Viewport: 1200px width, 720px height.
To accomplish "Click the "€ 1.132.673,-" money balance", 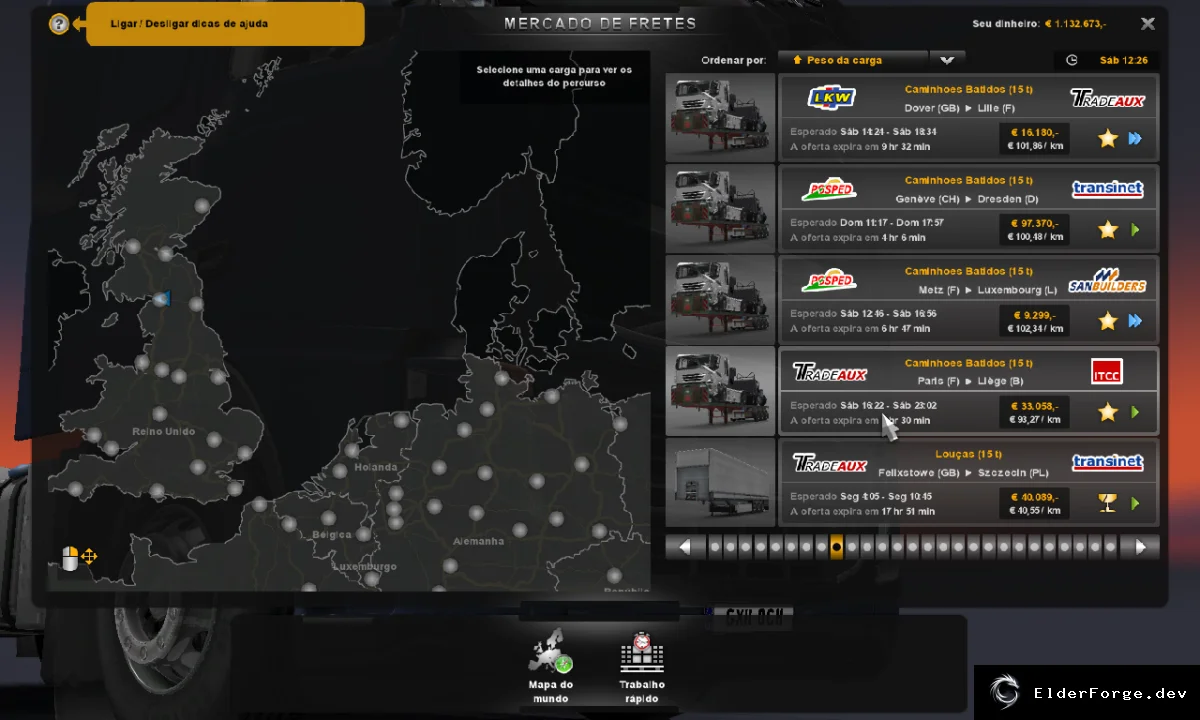I will coord(1076,24).
